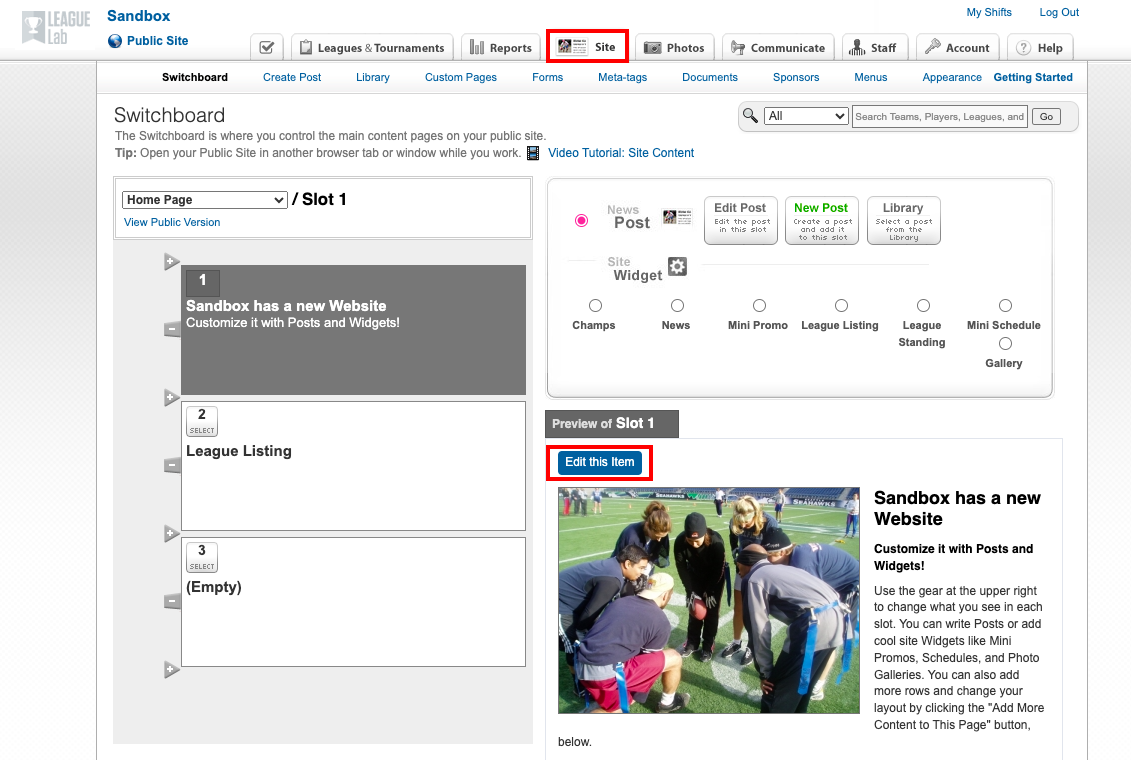Click the New Post button

pos(822,220)
